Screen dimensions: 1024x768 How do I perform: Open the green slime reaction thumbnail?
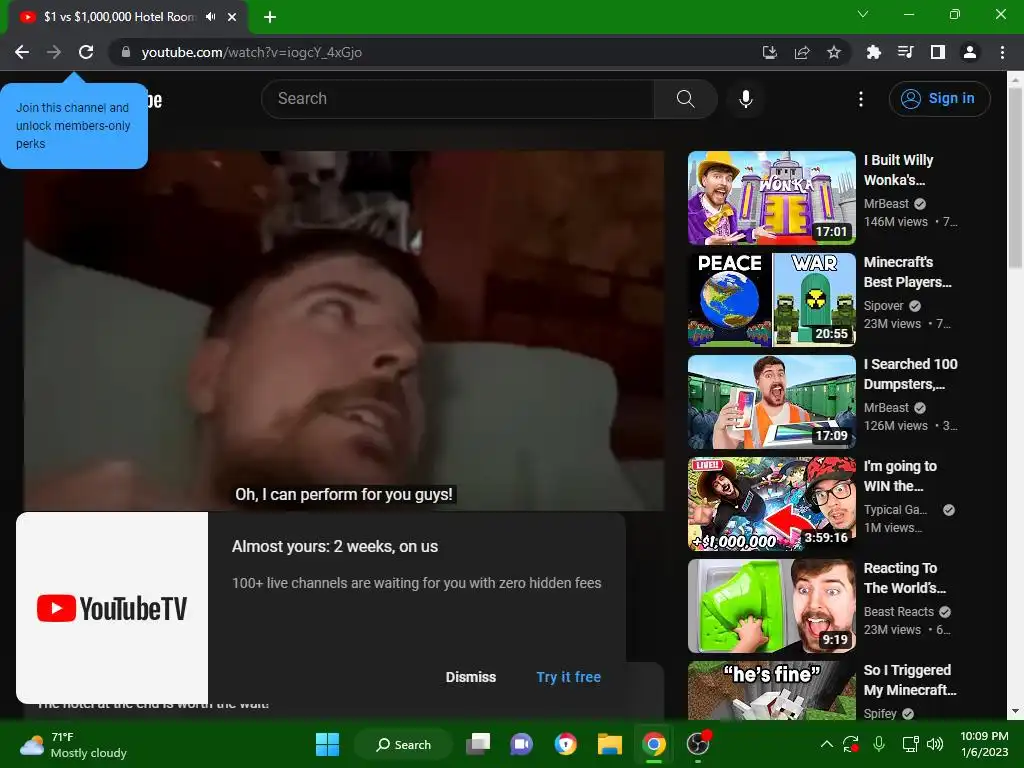click(772, 605)
